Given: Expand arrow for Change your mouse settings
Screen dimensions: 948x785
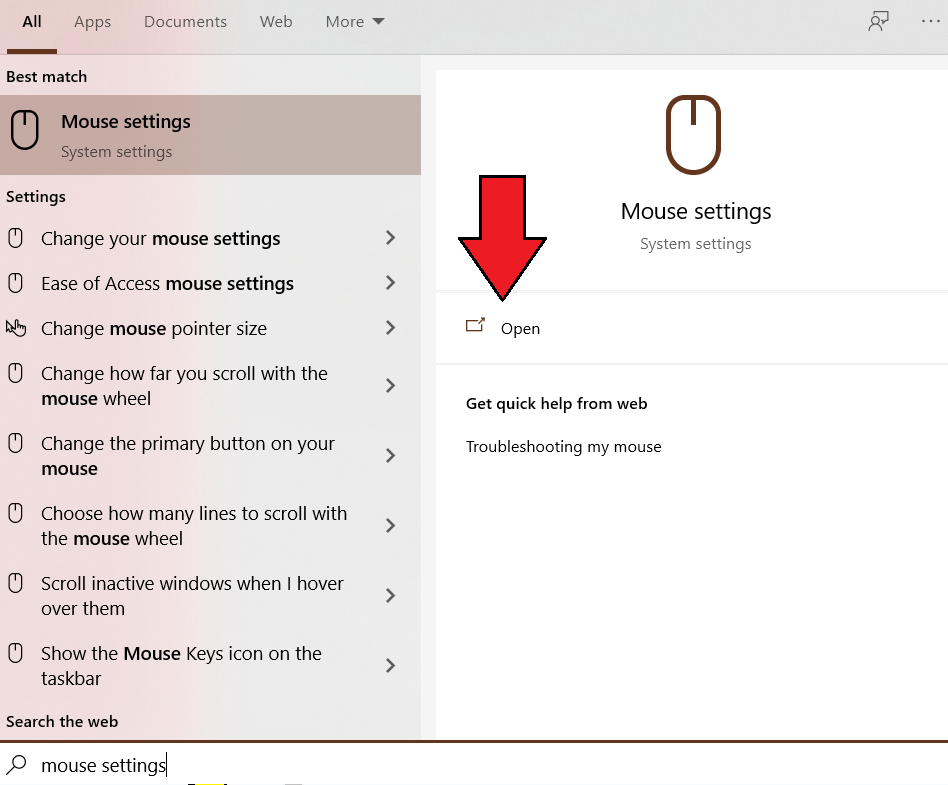Looking at the screenshot, I should pos(391,238).
